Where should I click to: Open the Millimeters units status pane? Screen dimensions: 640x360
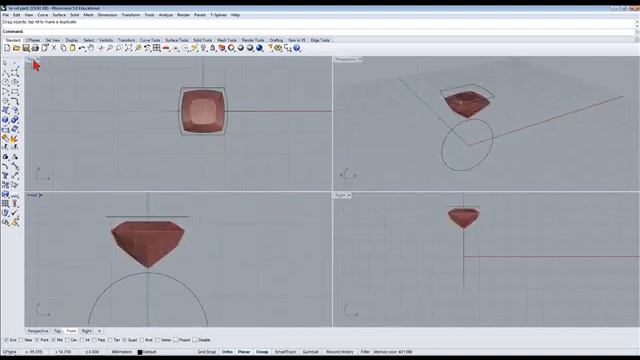click(122, 352)
